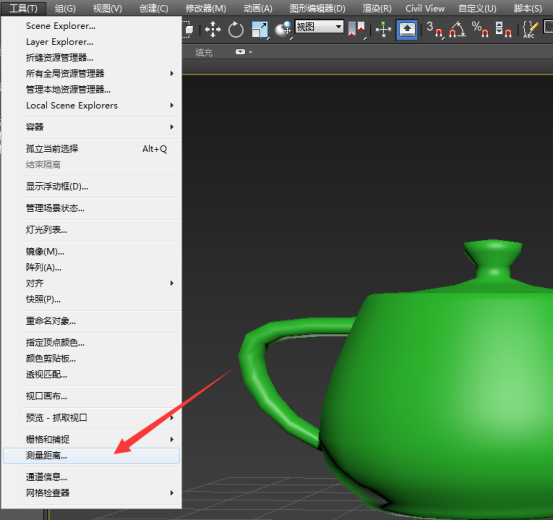Open the Civil View menu
Viewport: 554px width, 520px height.
tap(425, 8)
